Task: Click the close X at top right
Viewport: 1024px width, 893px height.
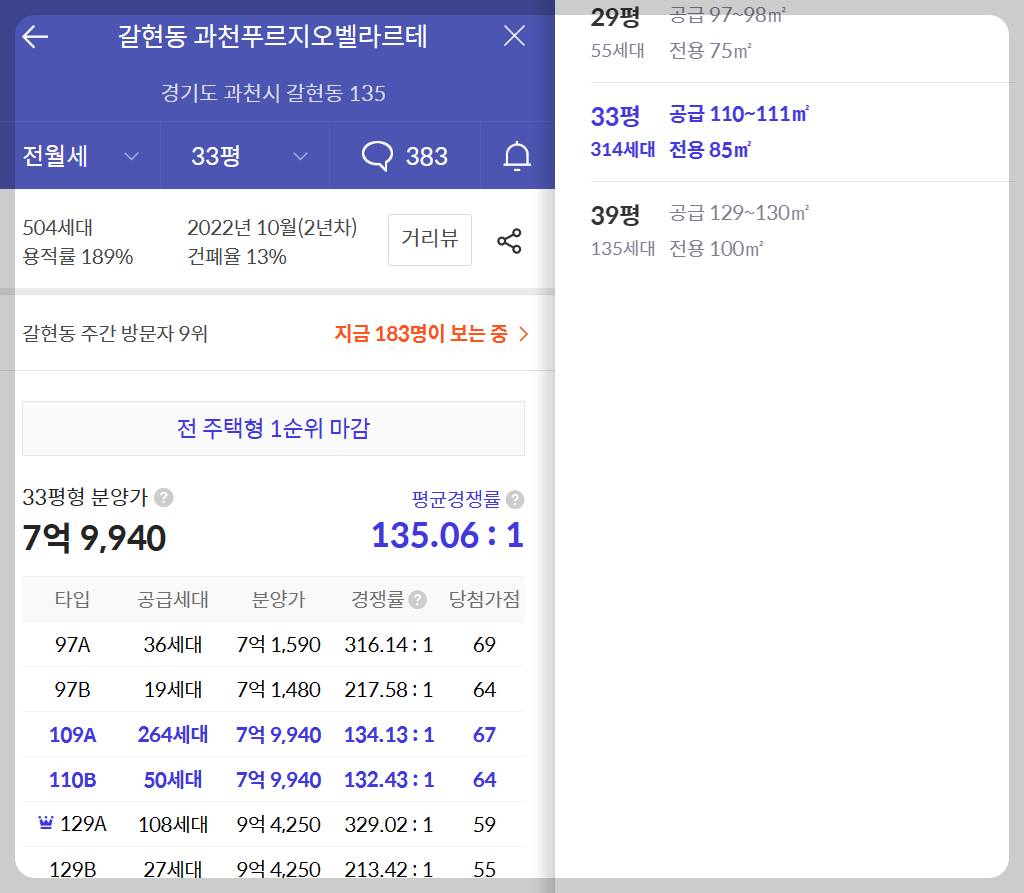Action: (x=514, y=36)
